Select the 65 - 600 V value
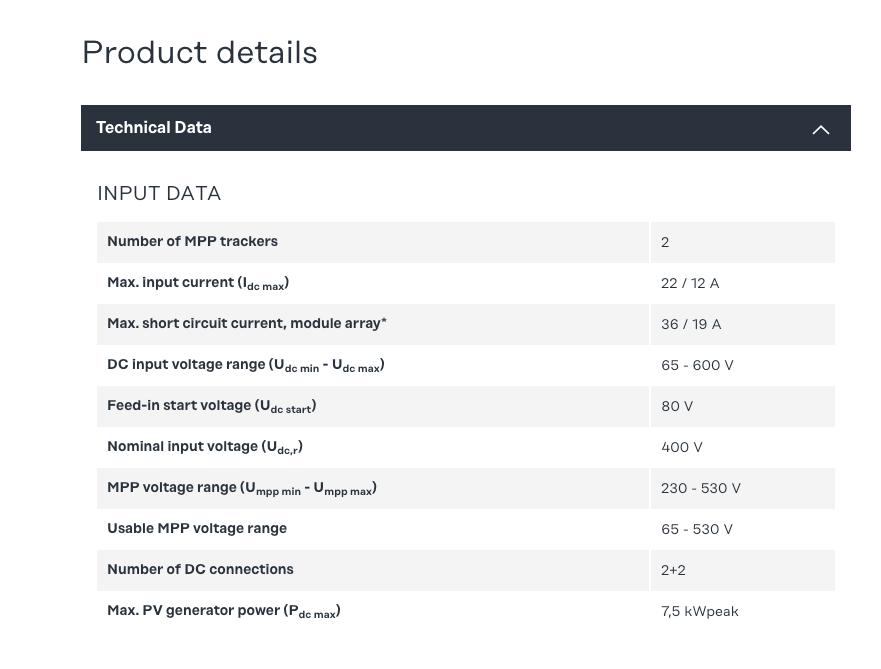This screenshot has height=669, width=881. (x=697, y=366)
